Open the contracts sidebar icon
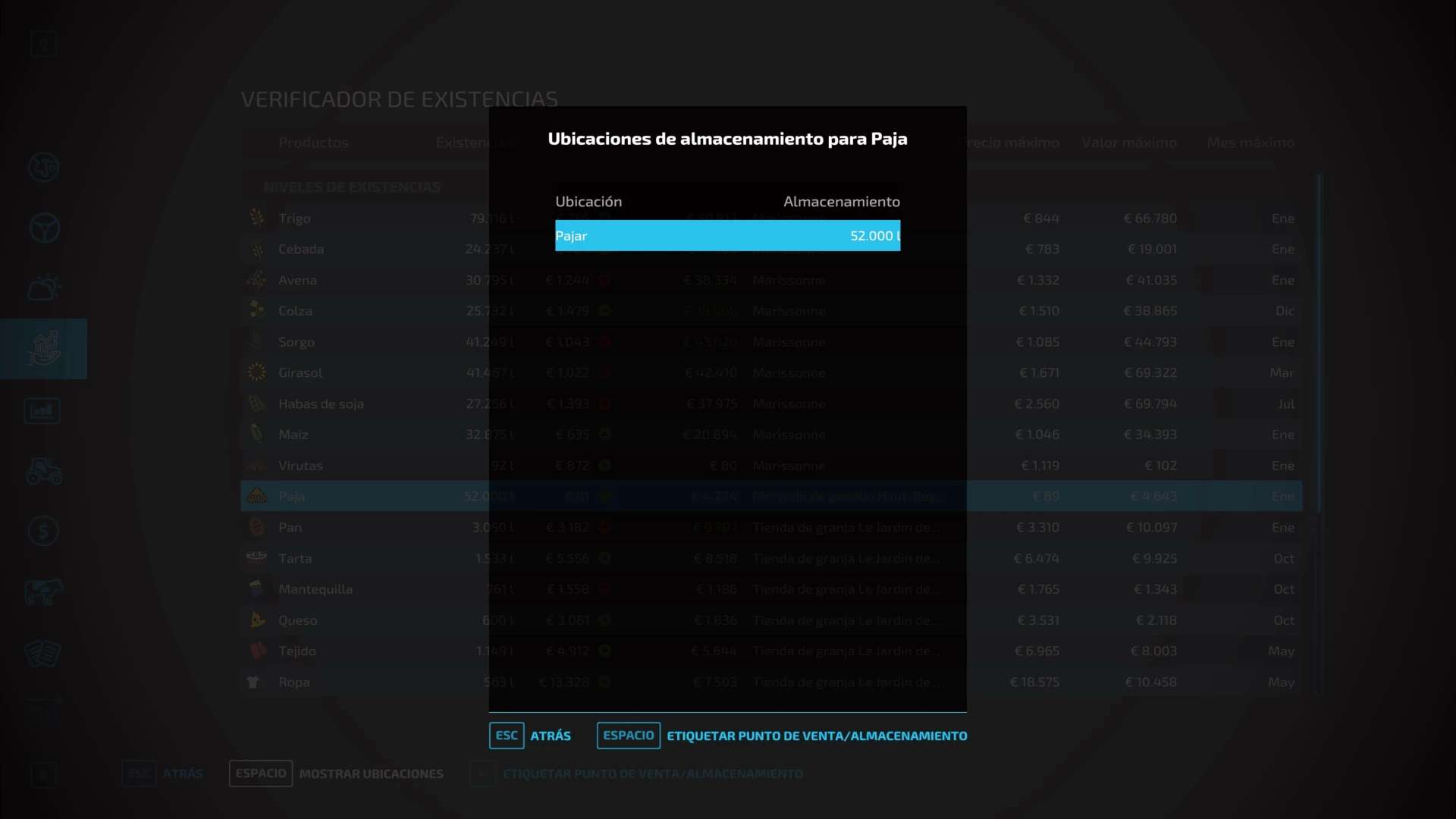Image resolution: width=1456 pixels, height=819 pixels. click(x=43, y=652)
